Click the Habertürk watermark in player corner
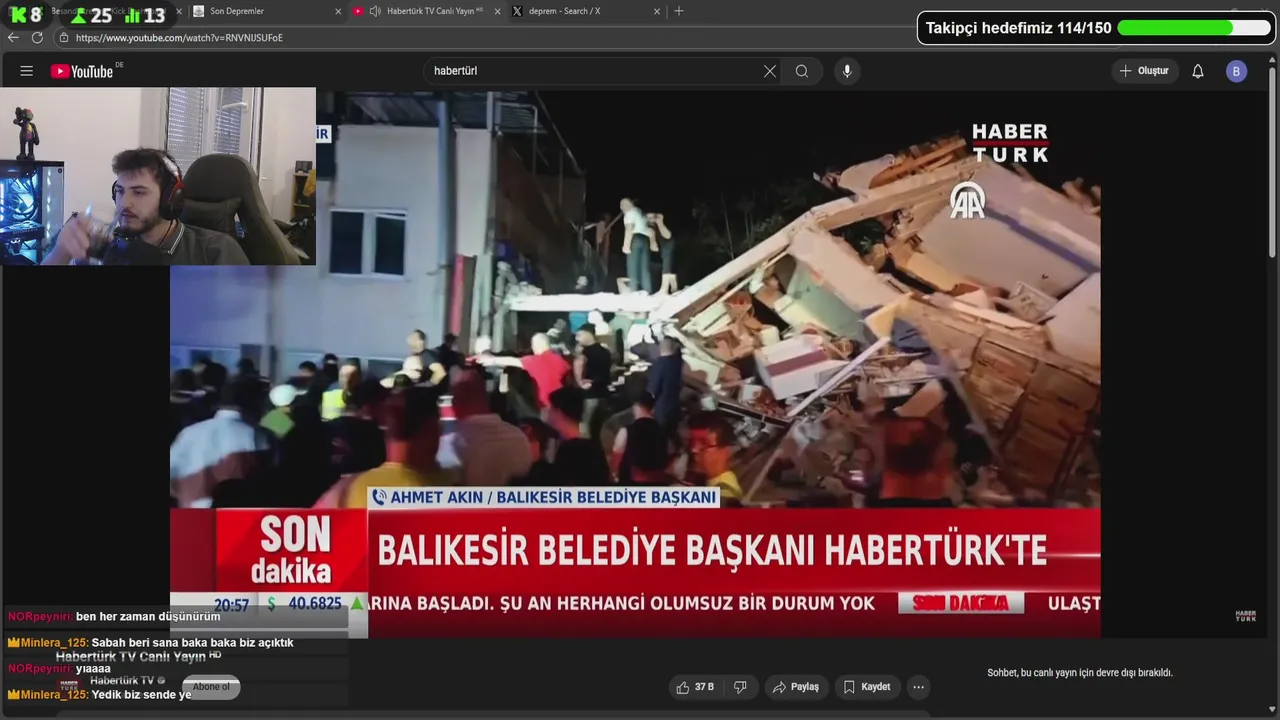Screen dimensions: 1280x720 pyautogui.click(x=1245, y=616)
